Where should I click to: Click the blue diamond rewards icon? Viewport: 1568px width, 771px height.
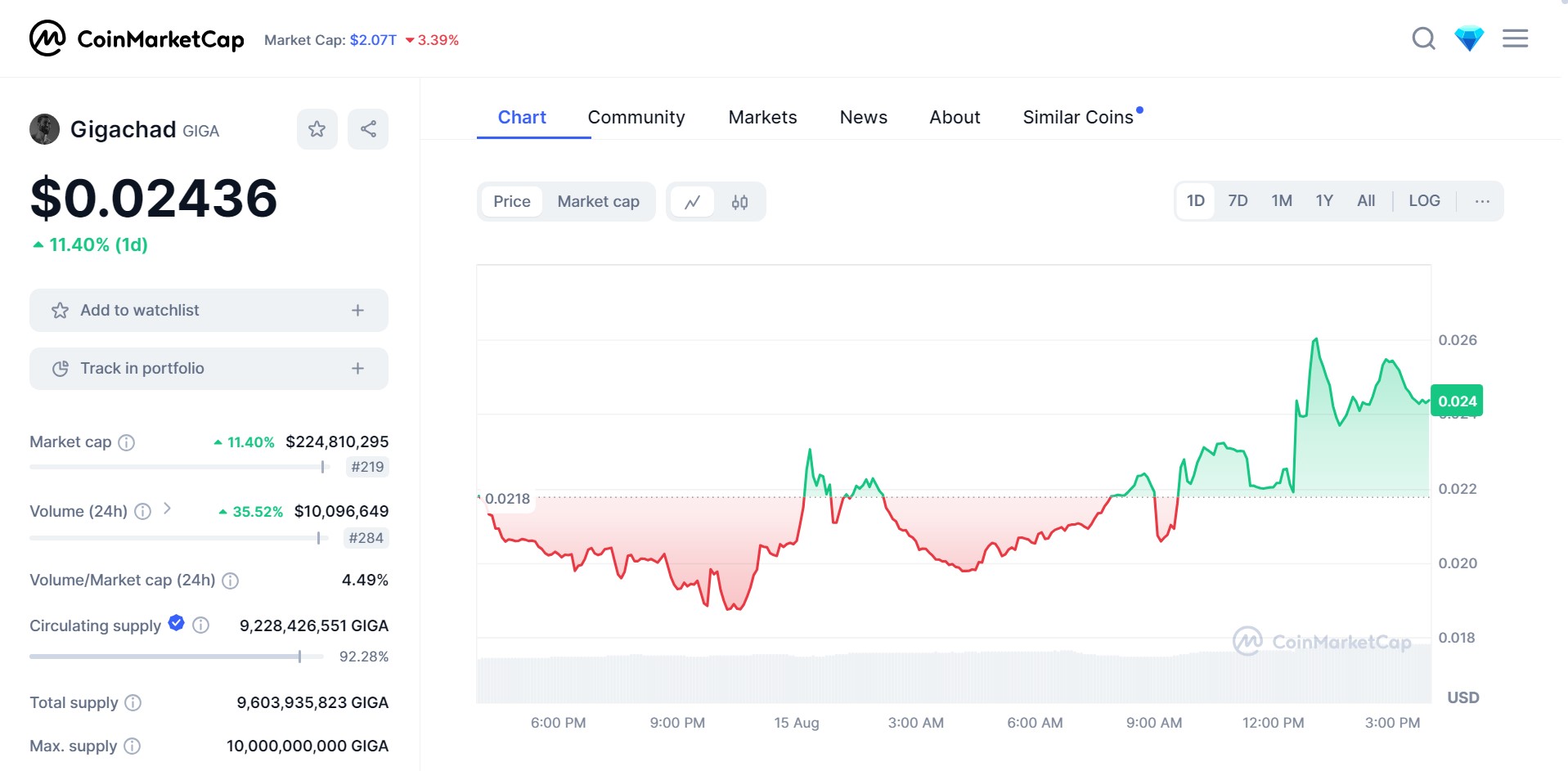pyautogui.click(x=1469, y=38)
